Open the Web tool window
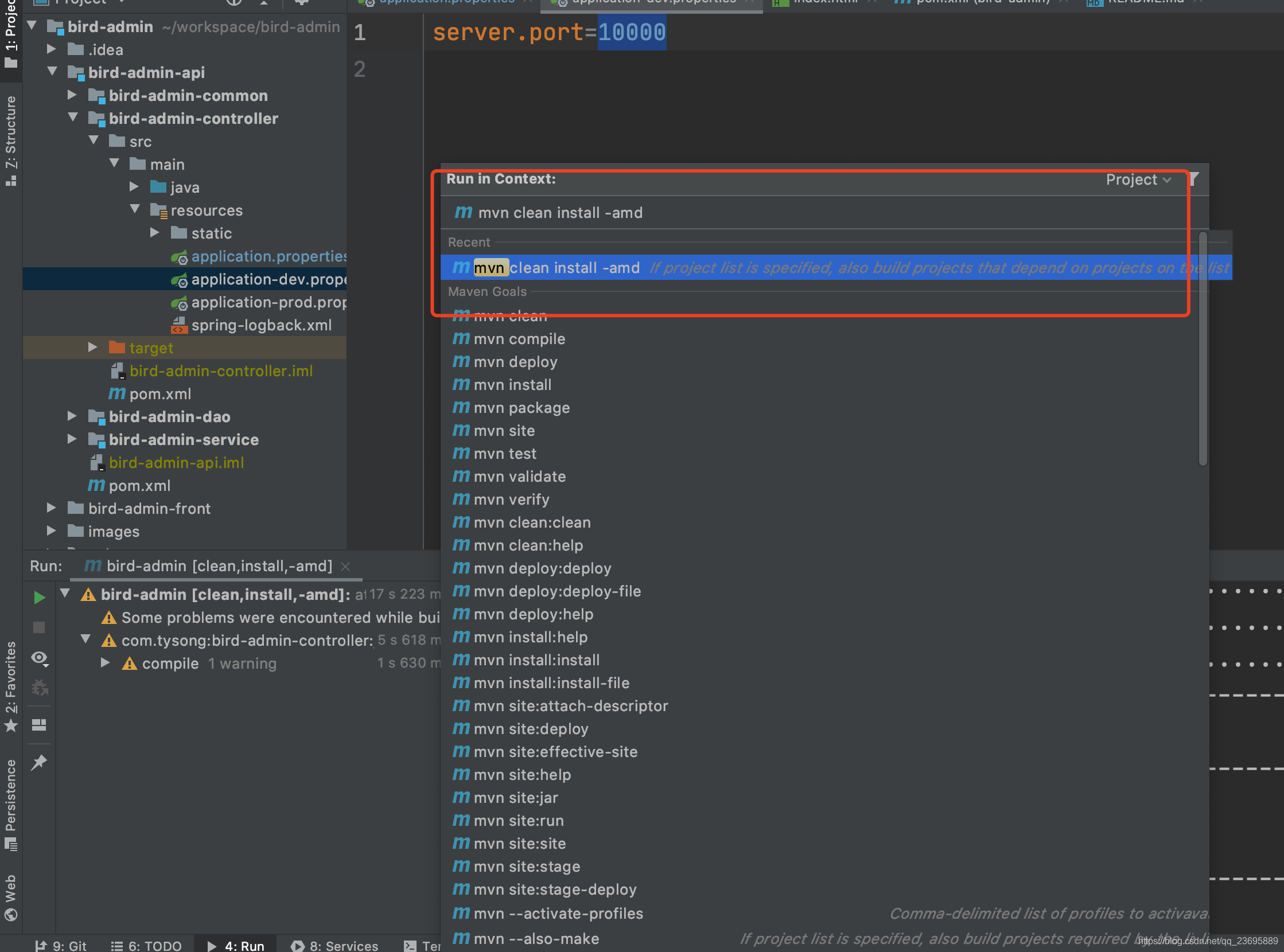 pos(10,899)
